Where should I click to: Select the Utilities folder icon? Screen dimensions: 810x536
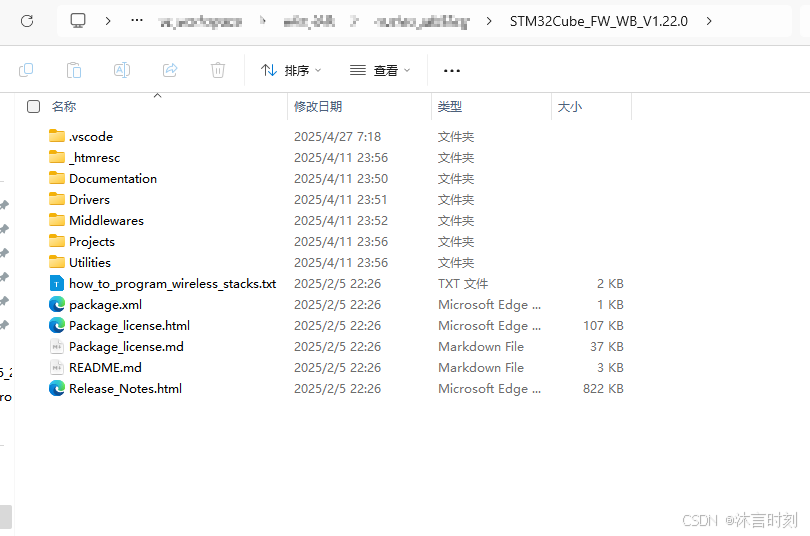pyautogui.click(x=57, y=262)
